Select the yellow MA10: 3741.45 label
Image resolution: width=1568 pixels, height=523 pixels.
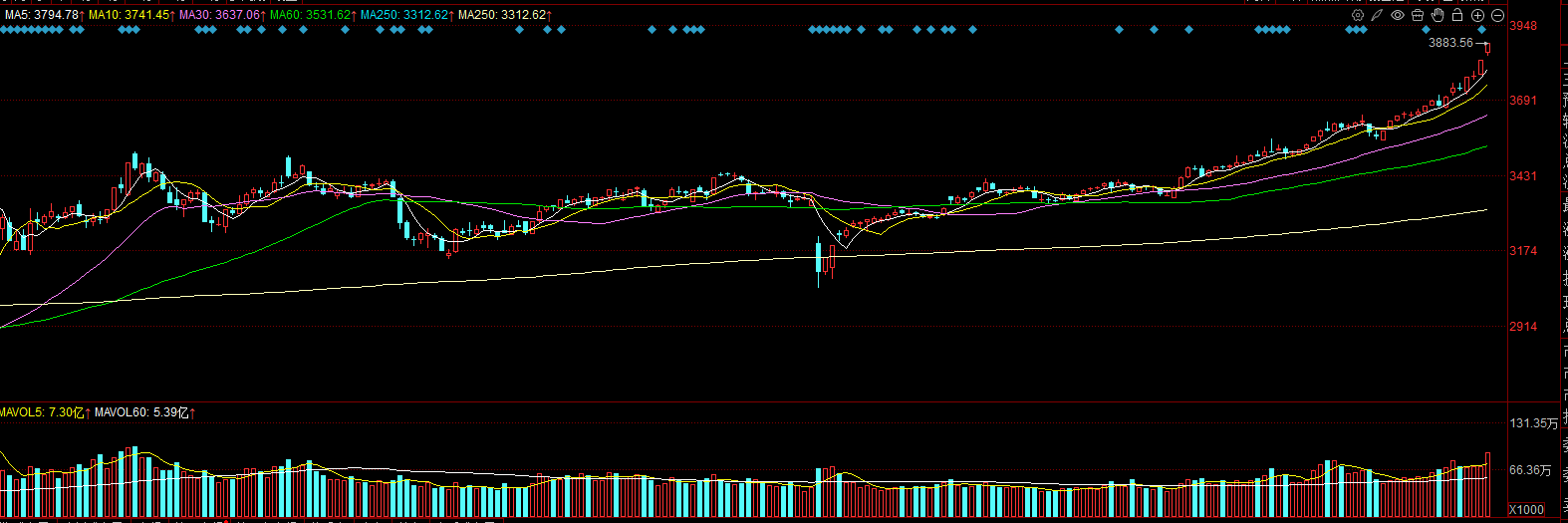click(131, 15)
